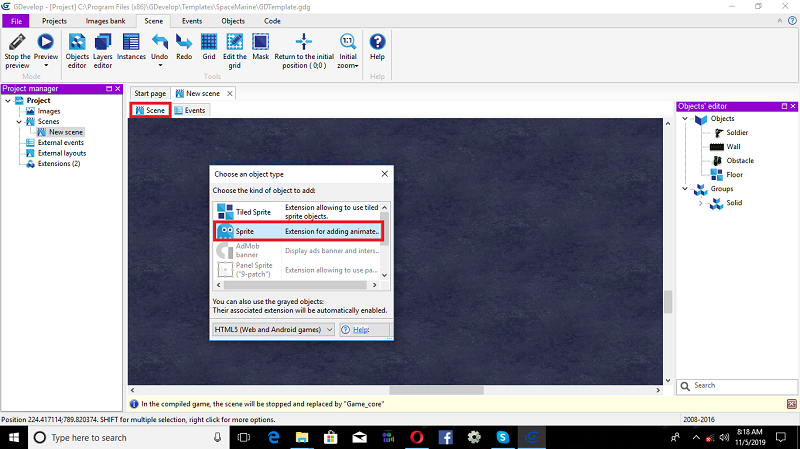Image resolution: width=800 pixels, height=449 pixels.
Task: Show the Instances panel
Action: 131,47
